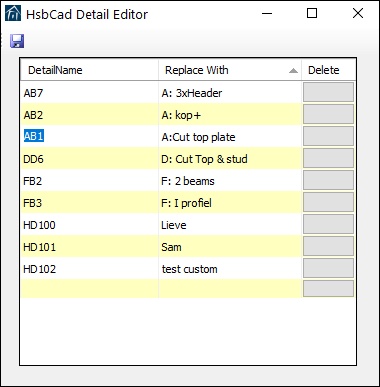Click the Save floppy disk icon
This screenshot has height=387, width=380.
[x=17, y=41]
